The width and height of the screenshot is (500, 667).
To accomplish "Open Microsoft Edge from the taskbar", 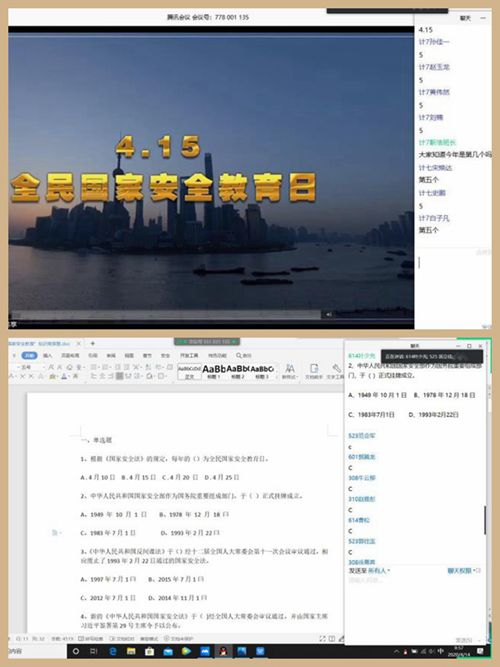I will point(113,651).
